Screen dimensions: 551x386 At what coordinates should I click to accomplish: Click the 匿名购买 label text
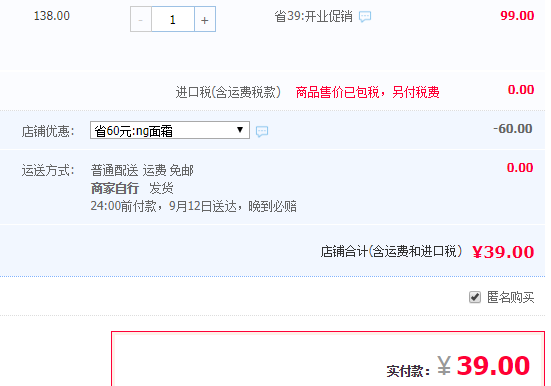point(510,297)
